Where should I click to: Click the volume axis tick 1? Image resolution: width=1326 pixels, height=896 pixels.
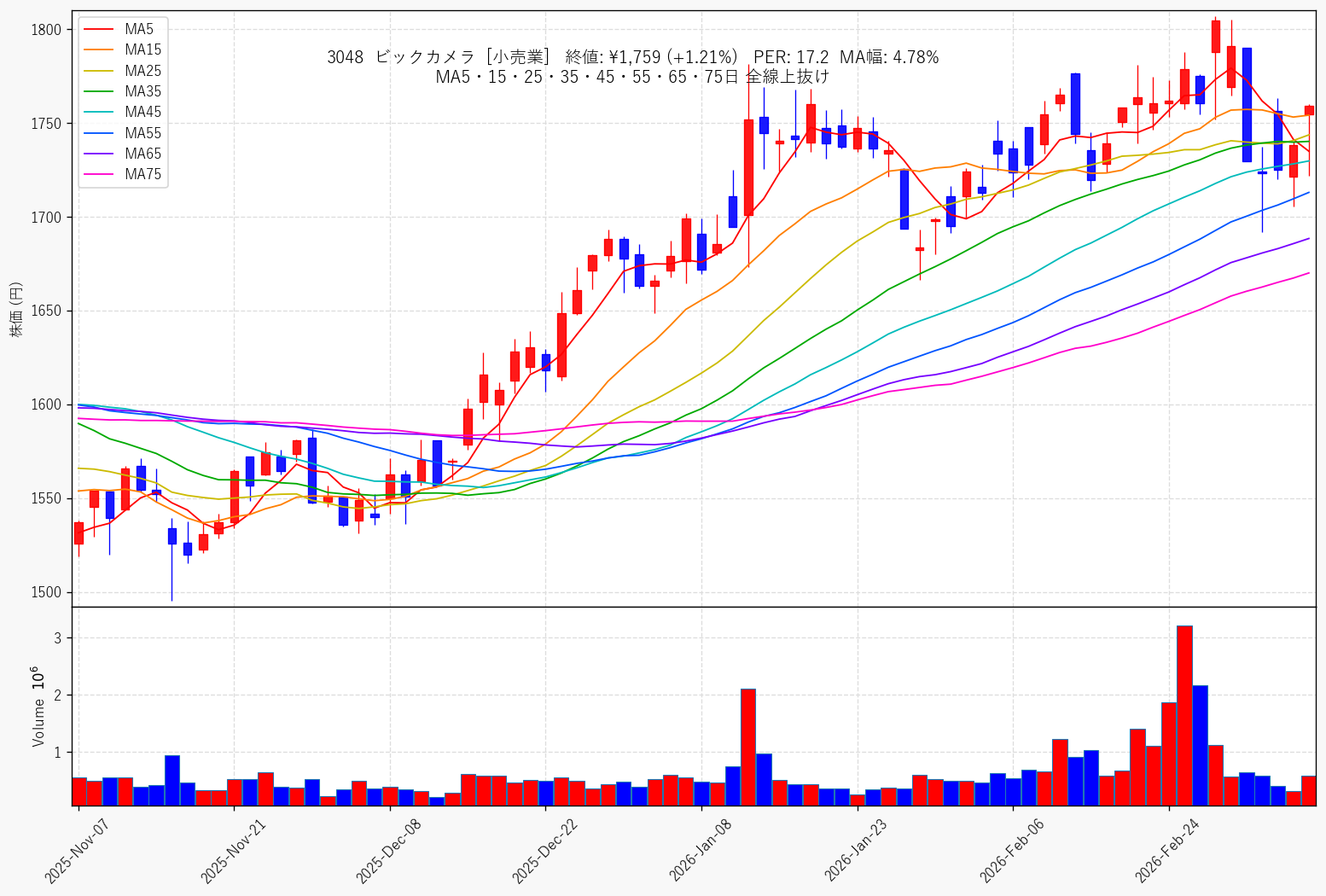(58, 753)
